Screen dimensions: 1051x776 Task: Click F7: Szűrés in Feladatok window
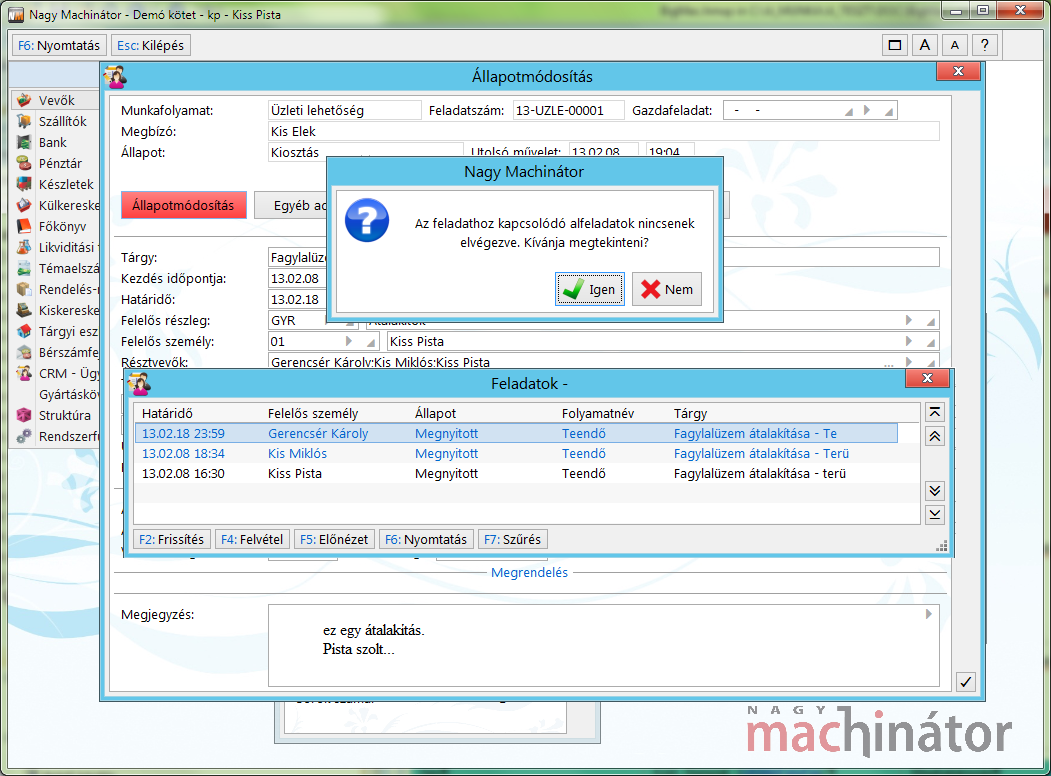pyautogui.click(x=513, y=539)
